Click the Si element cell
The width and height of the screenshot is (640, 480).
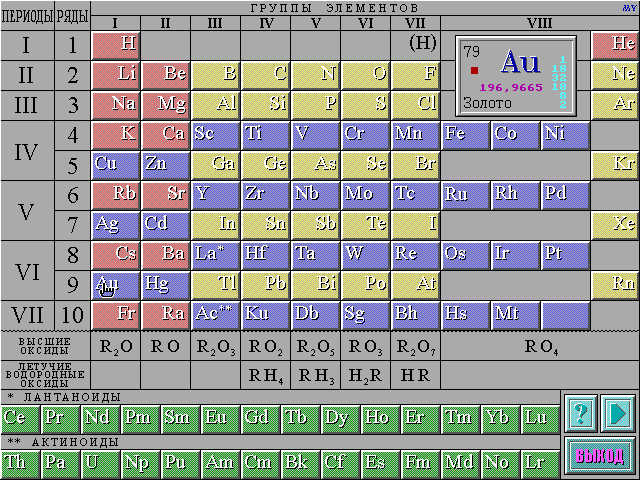pos(265,104)
